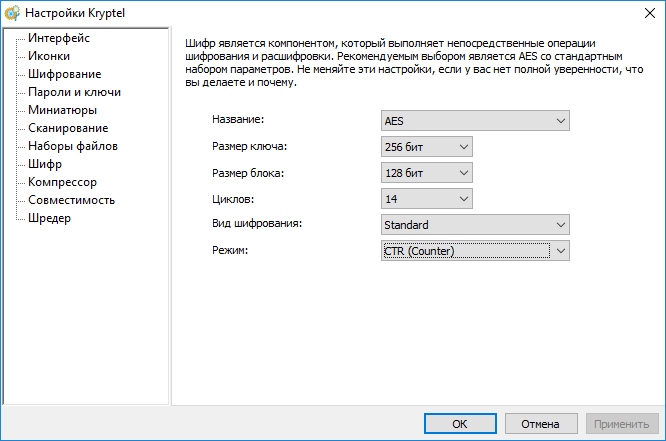
Task: Go to Совместимость settings
Action: pyautogui.click(x=72, y=200)
